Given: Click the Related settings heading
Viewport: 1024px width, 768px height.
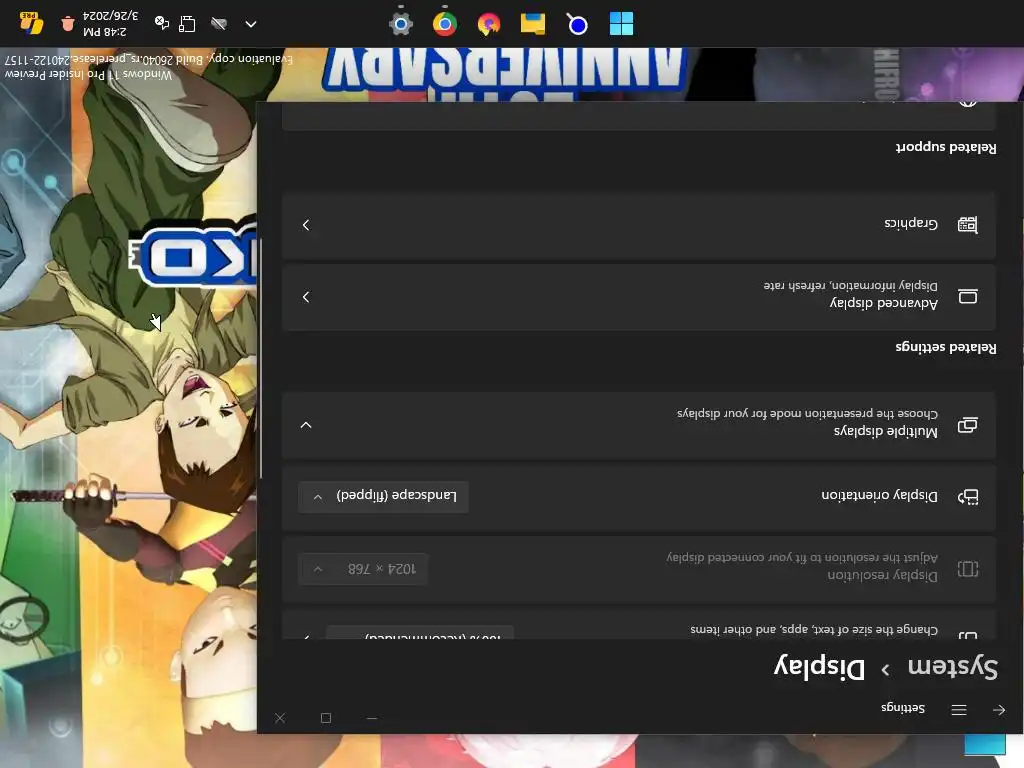Looking at the screenshot, I should [x=946, y=347].
